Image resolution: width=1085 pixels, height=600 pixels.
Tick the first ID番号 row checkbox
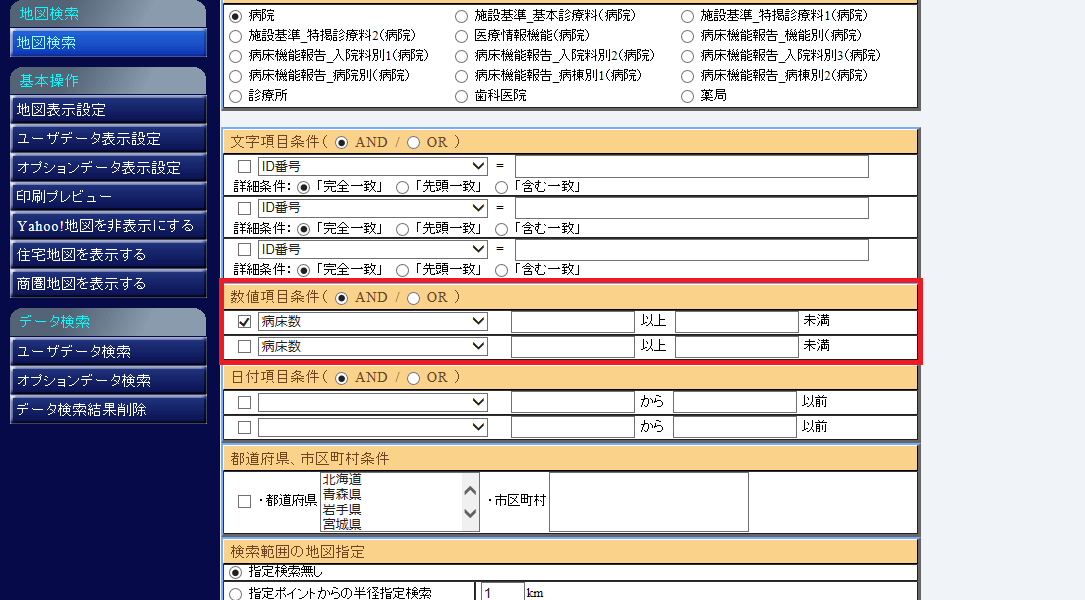click(x=244, y=167)
